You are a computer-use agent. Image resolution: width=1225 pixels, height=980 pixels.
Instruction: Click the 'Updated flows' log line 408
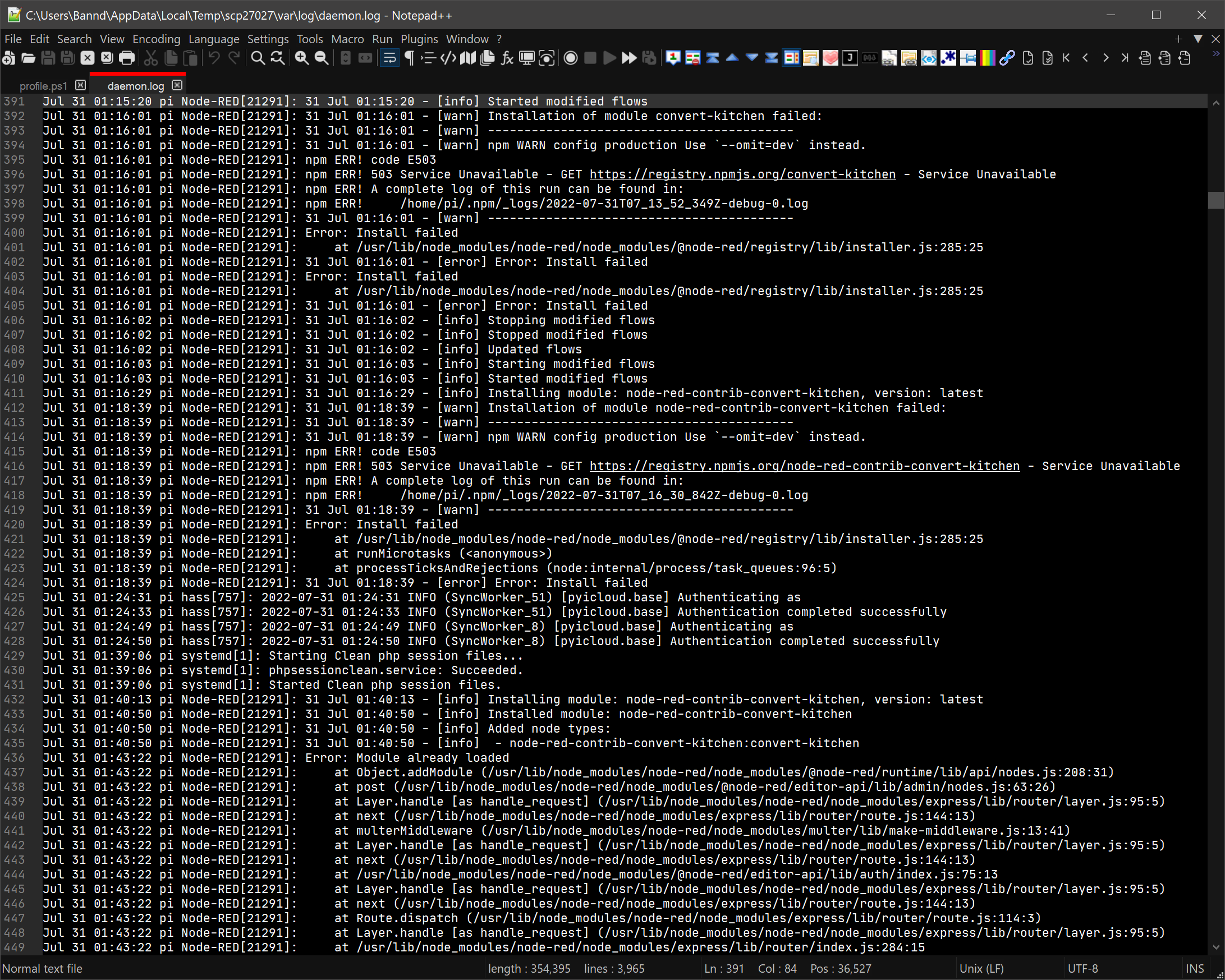tap(313, 350)
